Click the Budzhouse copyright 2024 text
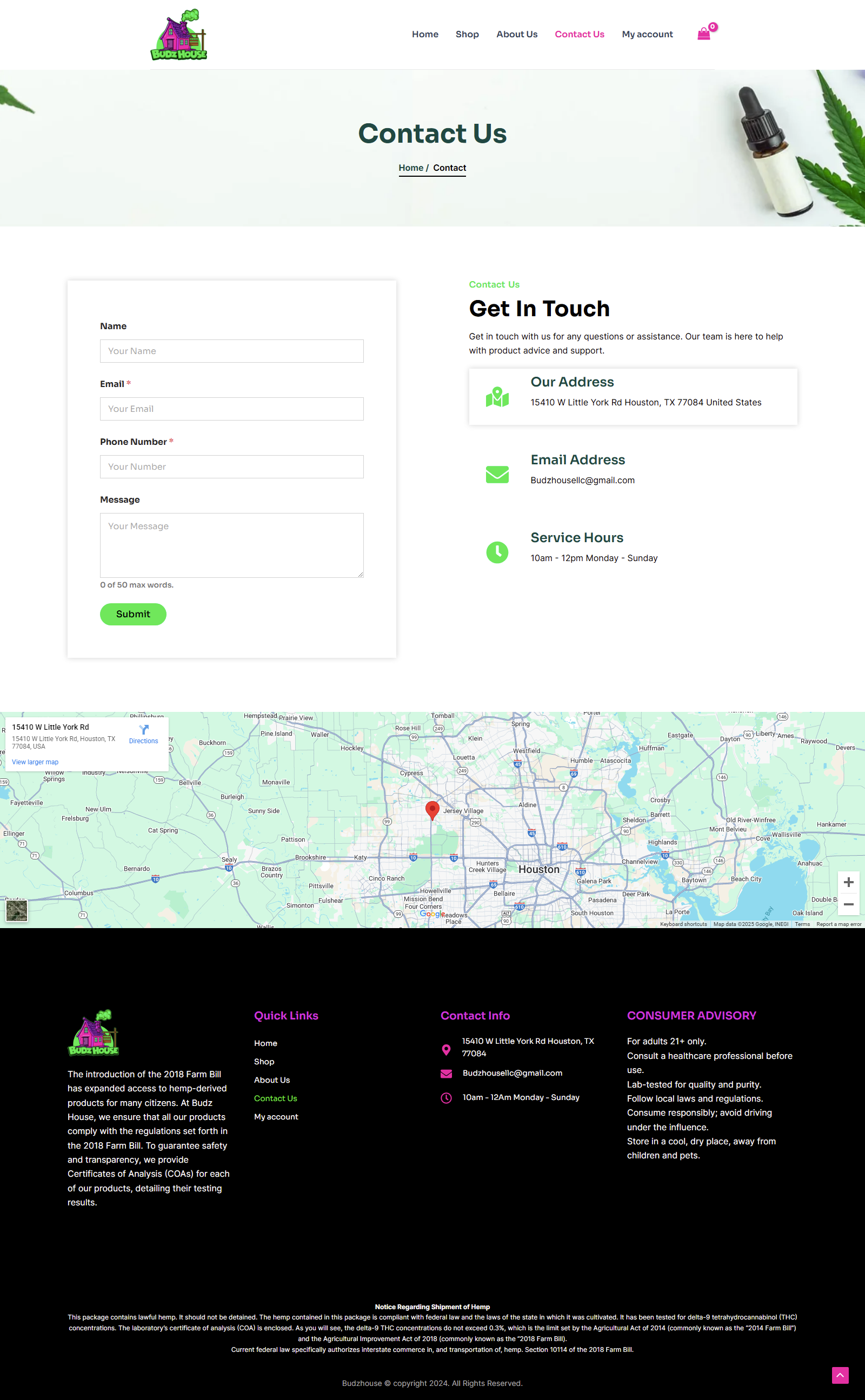The image size is (865, 1400). pos(432,1383)
